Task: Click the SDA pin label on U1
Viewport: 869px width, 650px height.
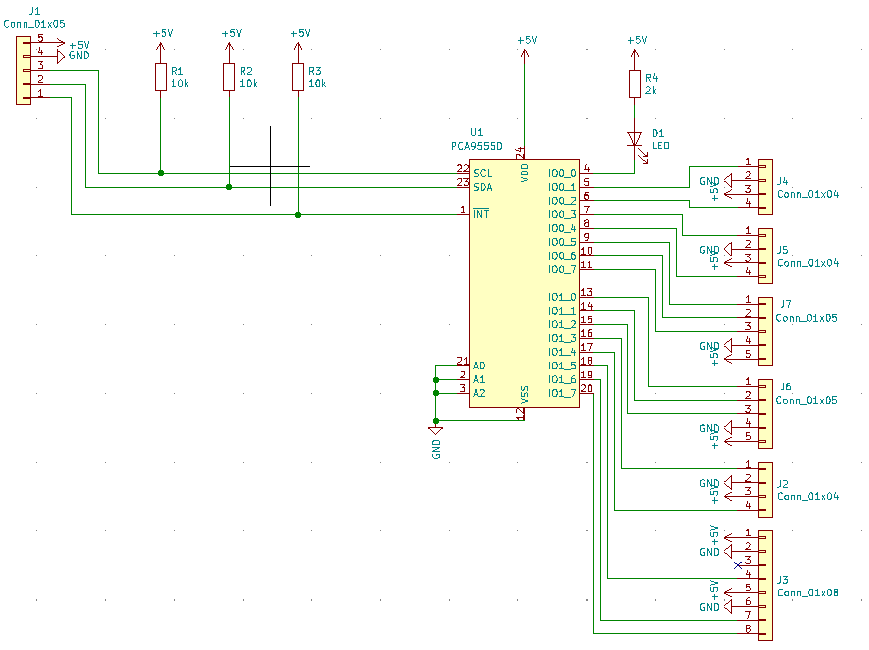Action: [x=483, y=187]
